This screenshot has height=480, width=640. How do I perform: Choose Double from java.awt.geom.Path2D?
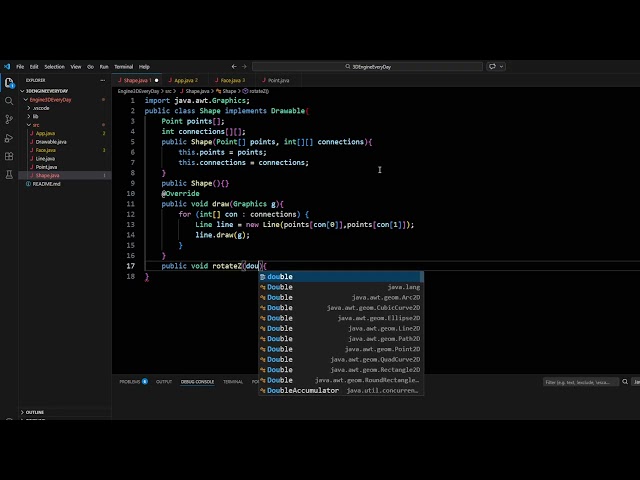tap(341, 339)
